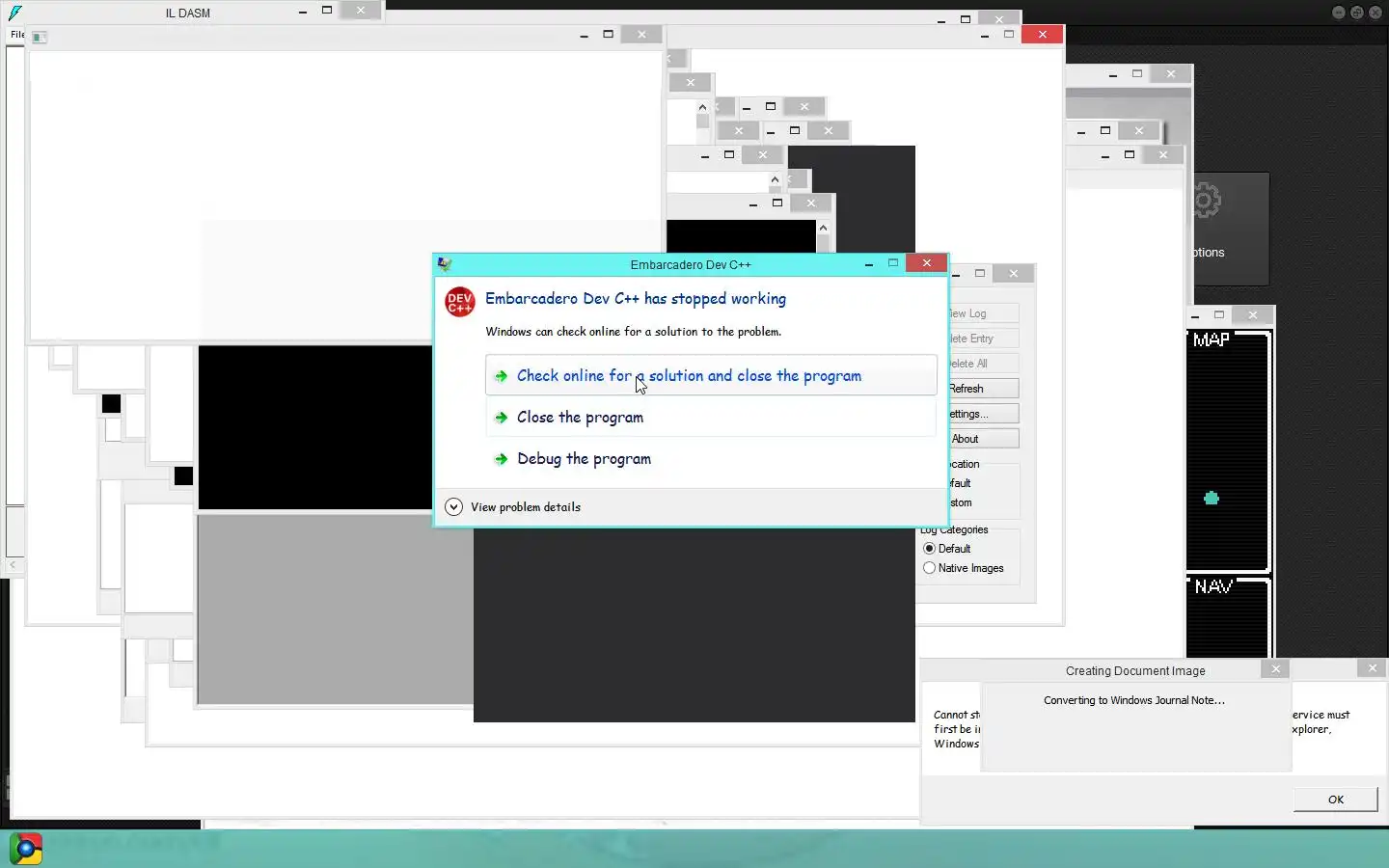Choose Check online for a solution option
The width and height of the screenshot is (1389, 868).
711,375
